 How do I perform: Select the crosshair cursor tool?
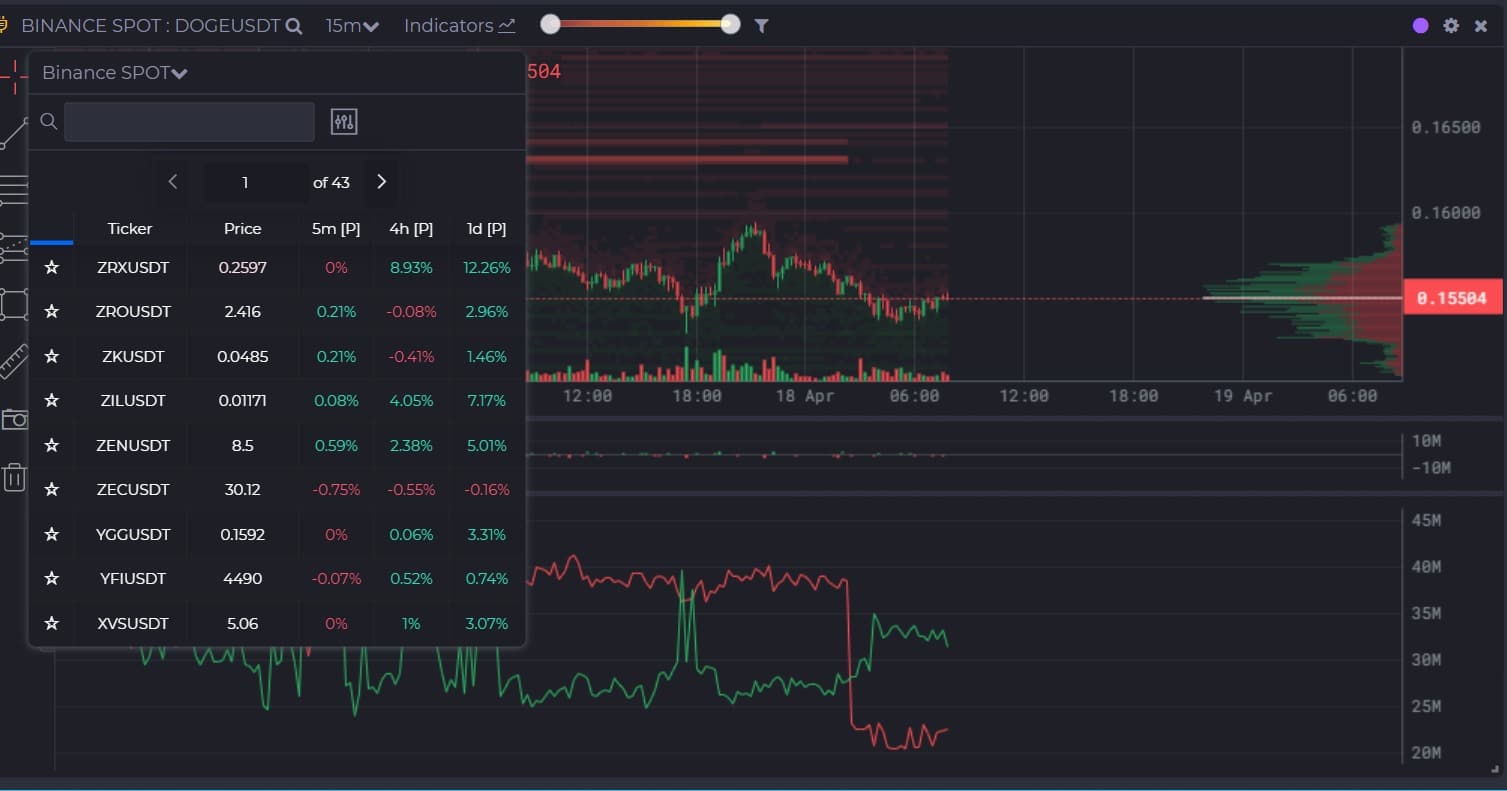(14, 75)
